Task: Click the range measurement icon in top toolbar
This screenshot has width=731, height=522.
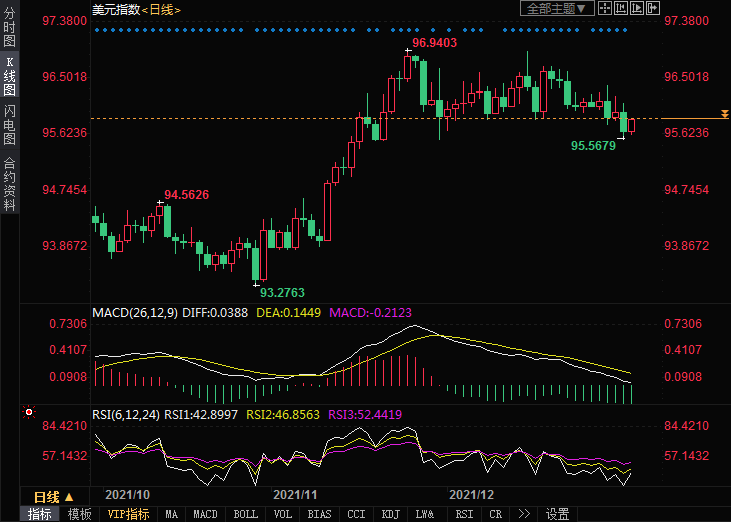Action: [x=621, y=8]
